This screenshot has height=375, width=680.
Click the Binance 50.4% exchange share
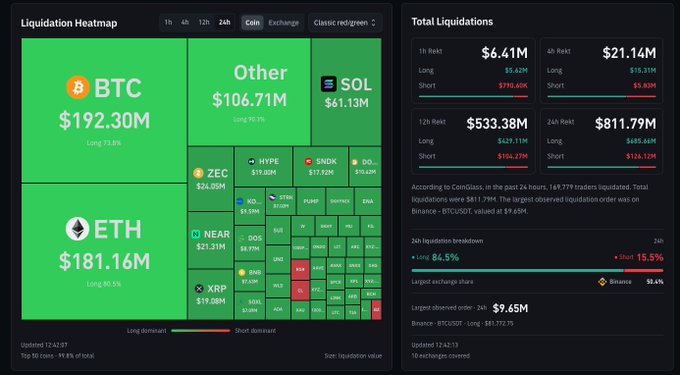[x=654, y=282]
